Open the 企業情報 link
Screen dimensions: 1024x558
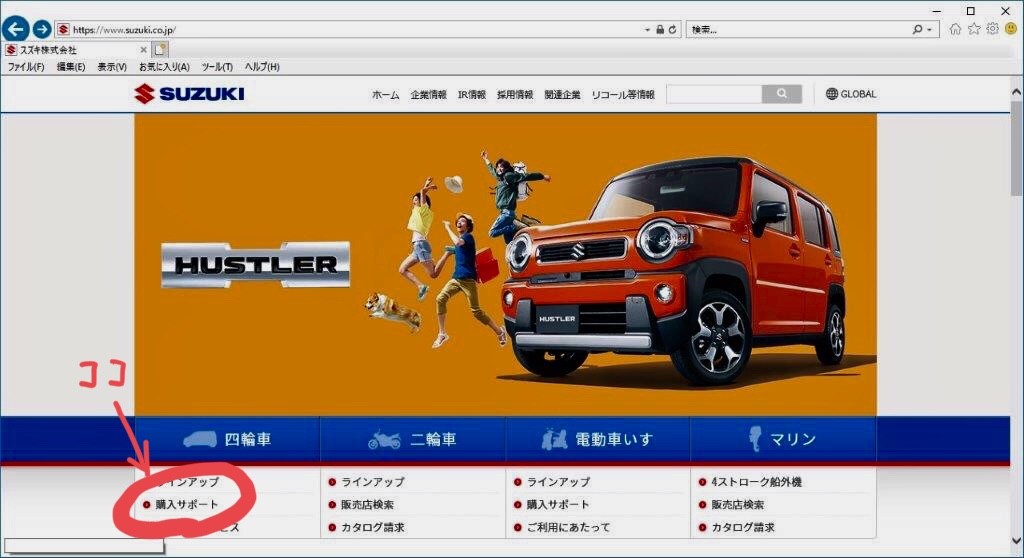click(x=428, y=95)
